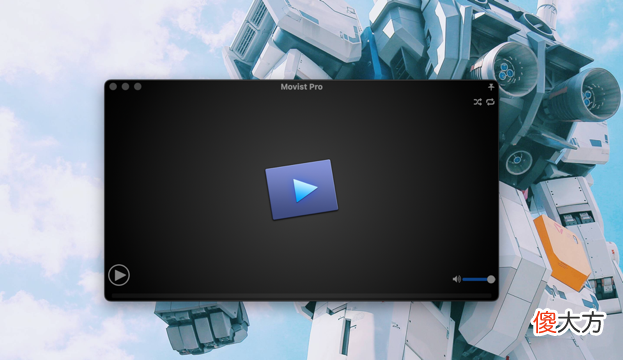Click the circular play button at bottom left
This screenshot has width=623, height=360.
pos(119,275)
